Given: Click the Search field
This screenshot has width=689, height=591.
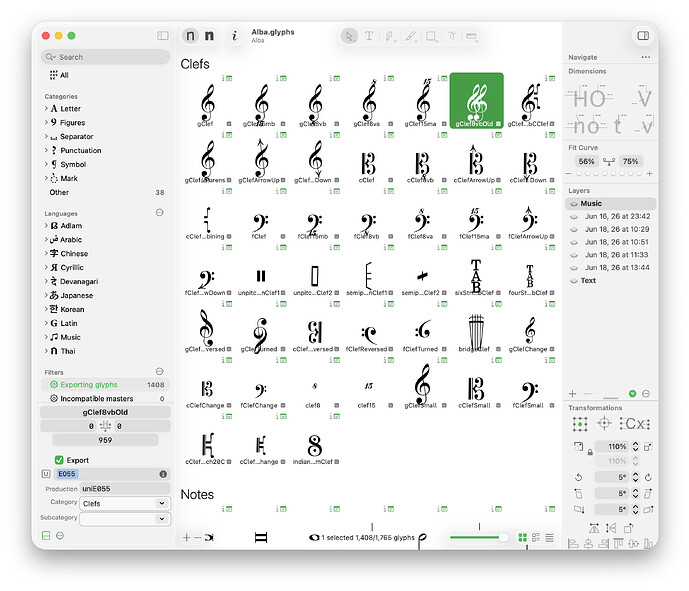Looking at the screenshot, I should coord(105,57).
